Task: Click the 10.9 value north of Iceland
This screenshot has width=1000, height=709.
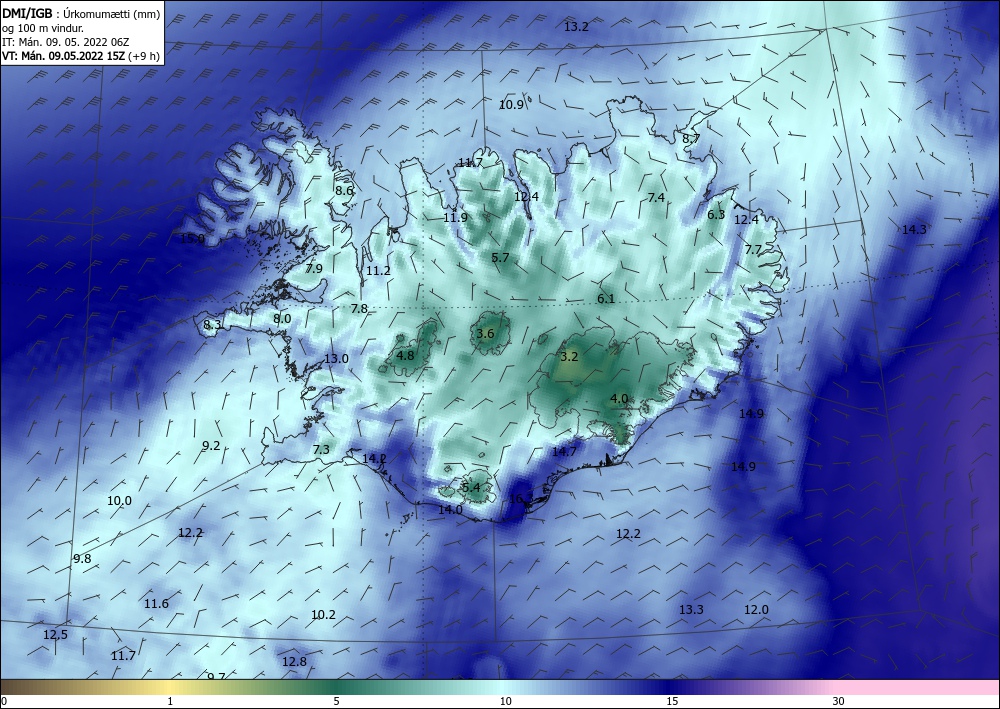Action: pyautogui.click(x=511, y=105)
